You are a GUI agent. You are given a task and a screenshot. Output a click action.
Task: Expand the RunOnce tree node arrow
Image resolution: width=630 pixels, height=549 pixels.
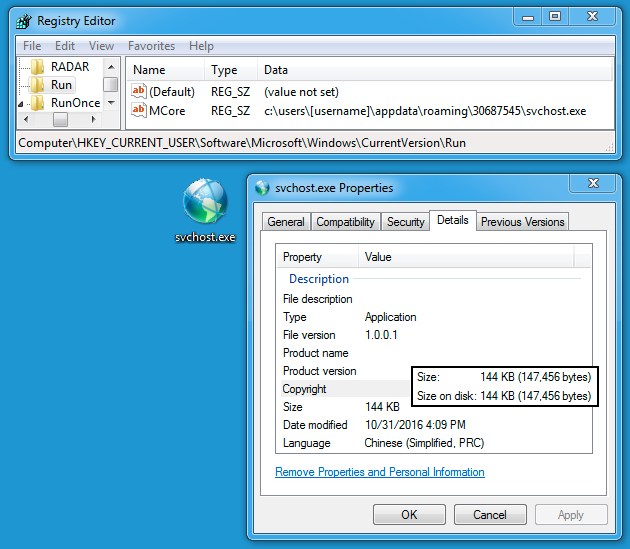(22, 103)
